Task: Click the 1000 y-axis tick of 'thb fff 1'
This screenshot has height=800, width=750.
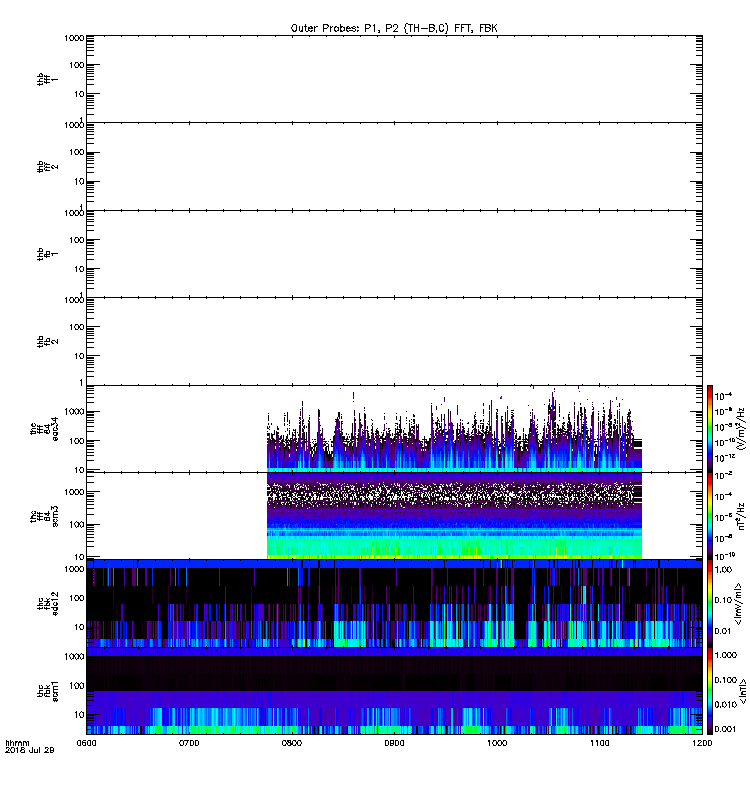Action: (74, 38)
